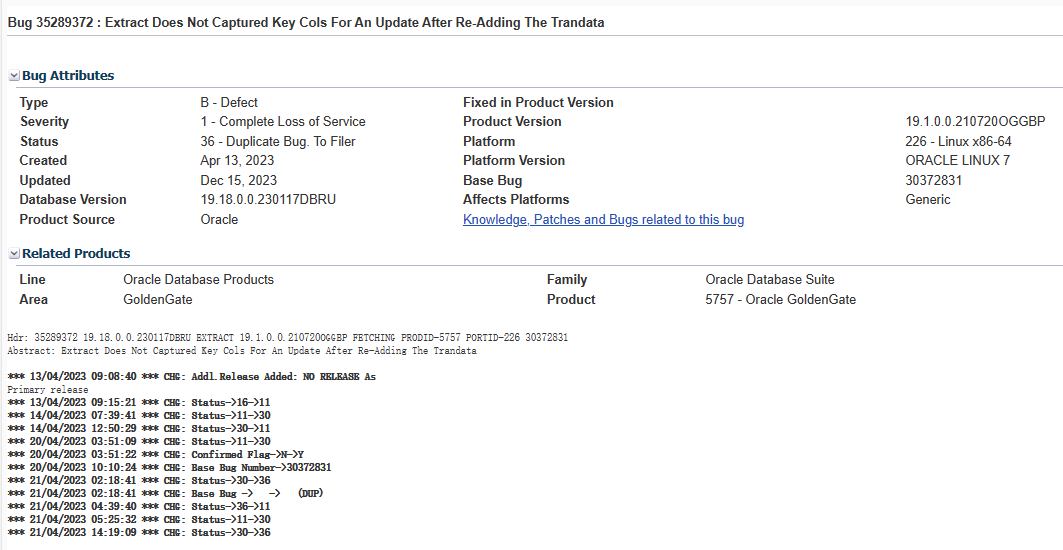The image size is (1063, 550).
Task: Open Knowledge, Patches and Bugs link
Action: coord(603,219)
